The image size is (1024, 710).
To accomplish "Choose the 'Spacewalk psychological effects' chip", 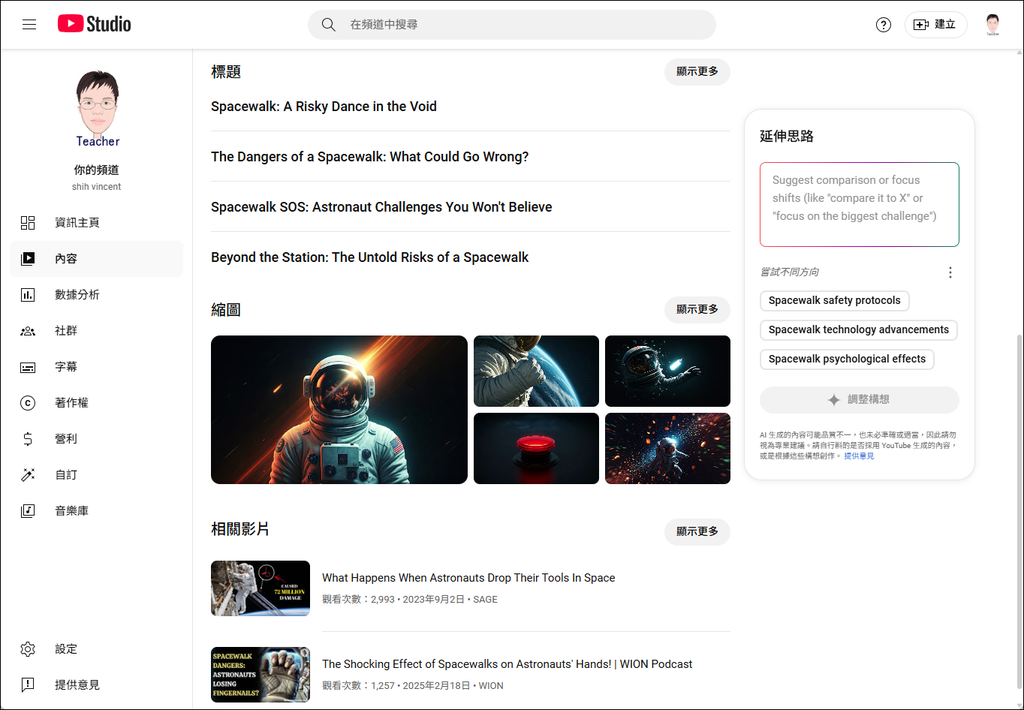I will tap(847, 359).
